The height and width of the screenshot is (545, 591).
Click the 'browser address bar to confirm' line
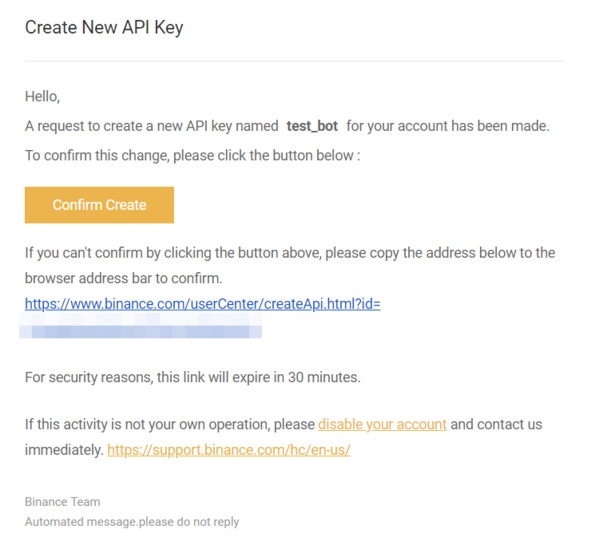(x=124, y=278)
